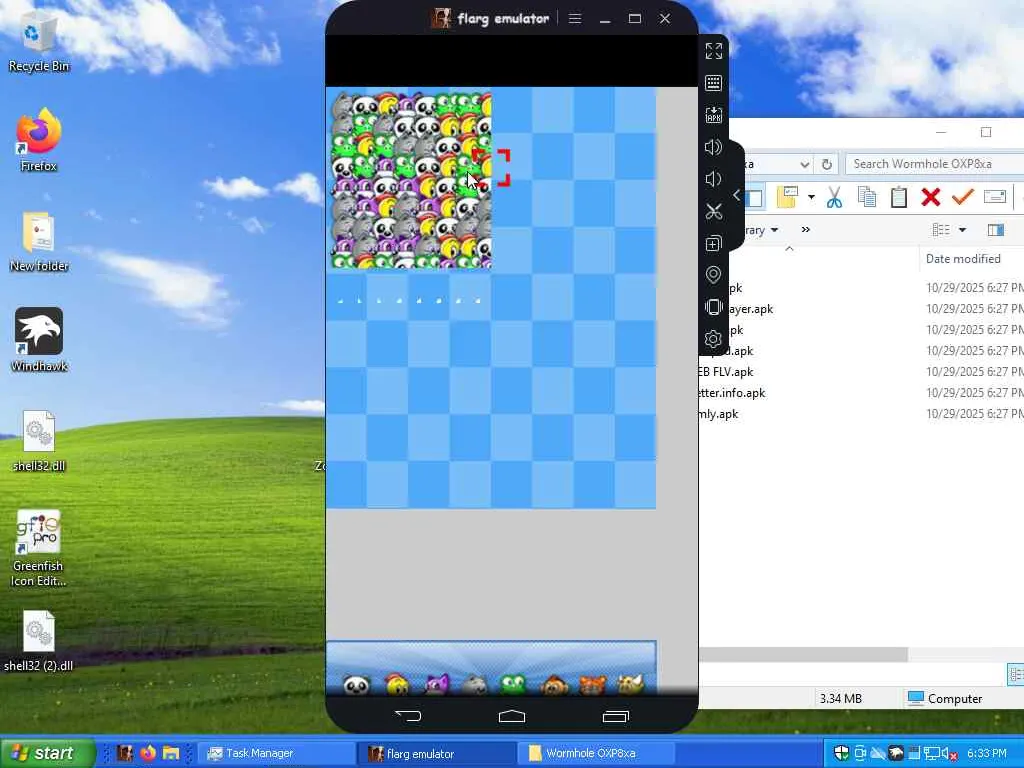Open the view options dropdown arrow
1024x768 pixels.
pos(962,230)
